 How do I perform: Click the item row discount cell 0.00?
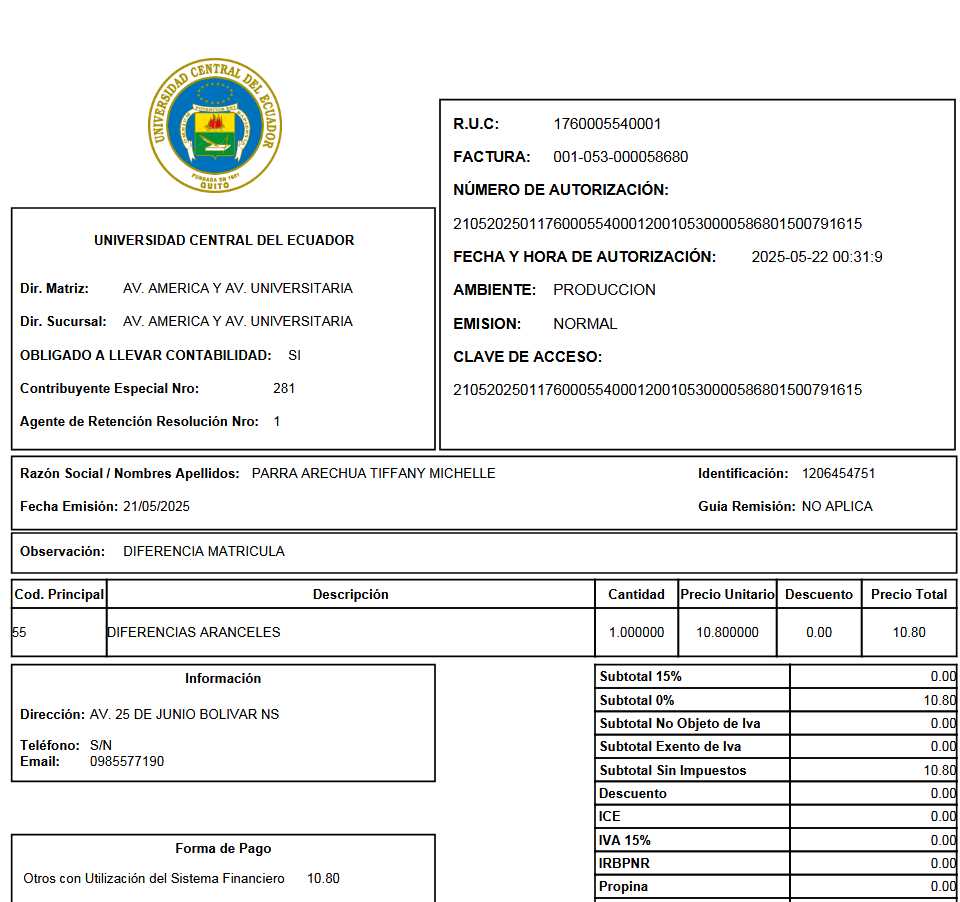click(x=819, y=632)
